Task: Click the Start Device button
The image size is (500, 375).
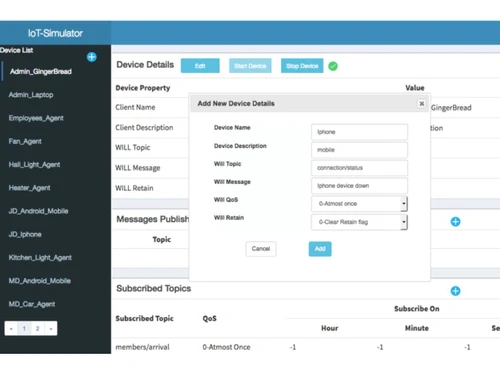Action: 250,66
